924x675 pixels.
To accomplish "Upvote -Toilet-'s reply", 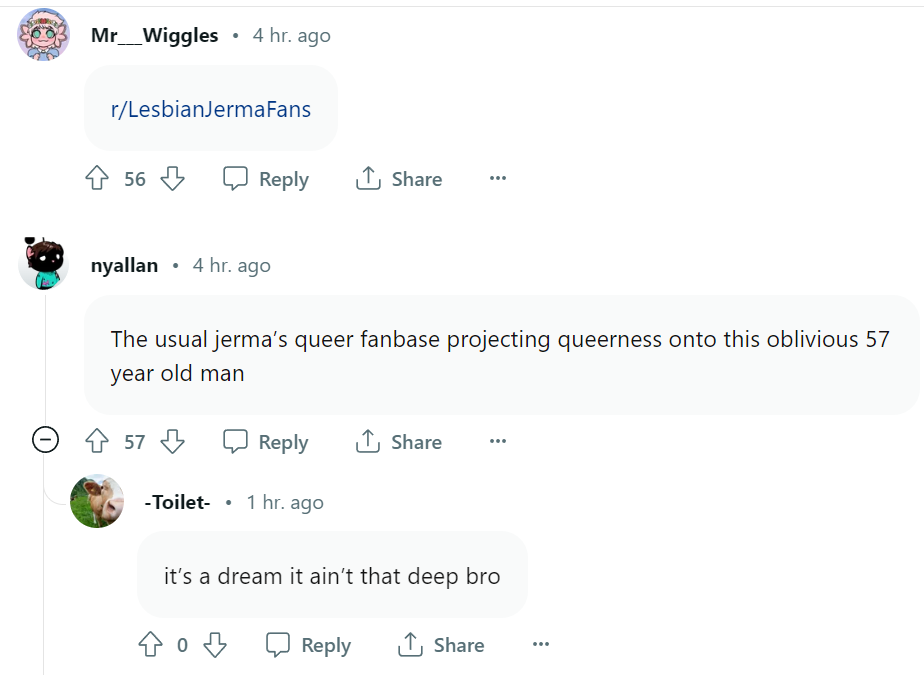I will pos(151,644).
